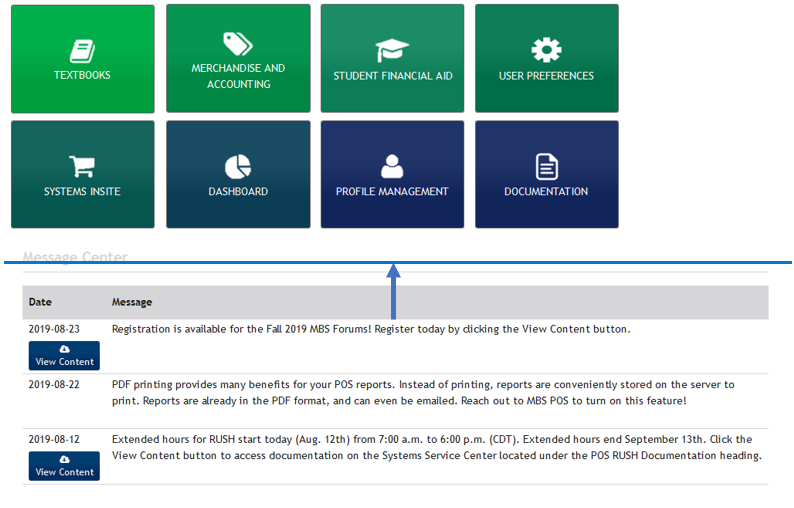Click the person icon for Profile Management
Image resolution: width=794 pixels, height=508 pixels.
pyautogui.click(x=392, y=166)
